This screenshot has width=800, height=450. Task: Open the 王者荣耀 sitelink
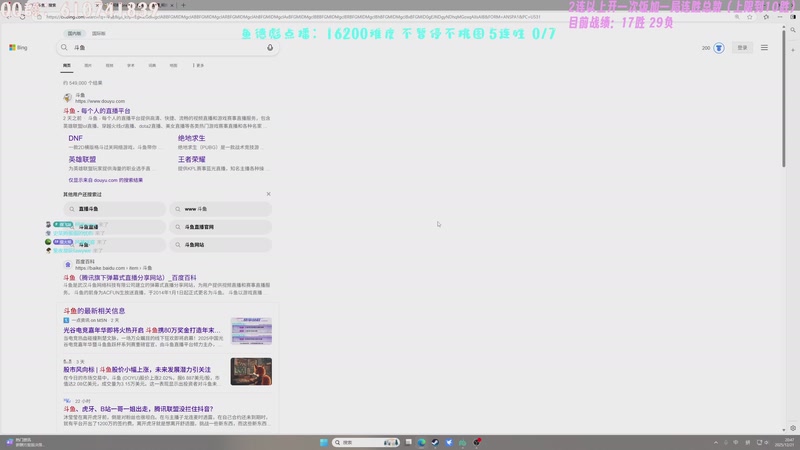(191, 159)
